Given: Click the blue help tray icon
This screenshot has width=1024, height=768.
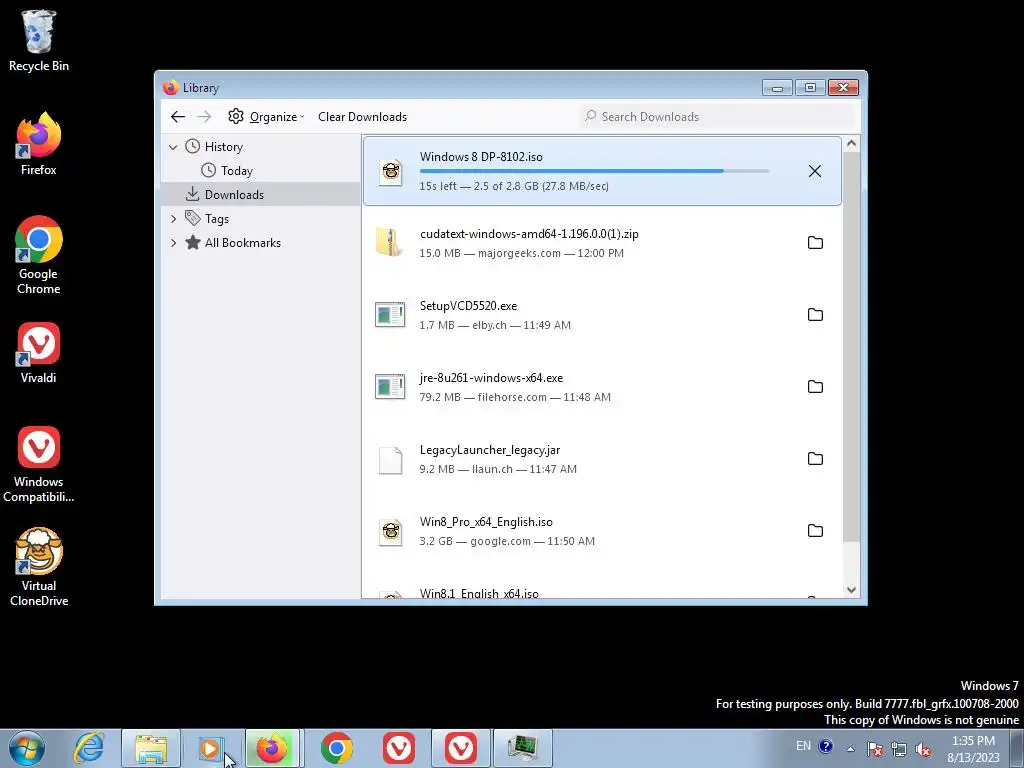Looking at the screenshot, I should click(x=825, y=746).
